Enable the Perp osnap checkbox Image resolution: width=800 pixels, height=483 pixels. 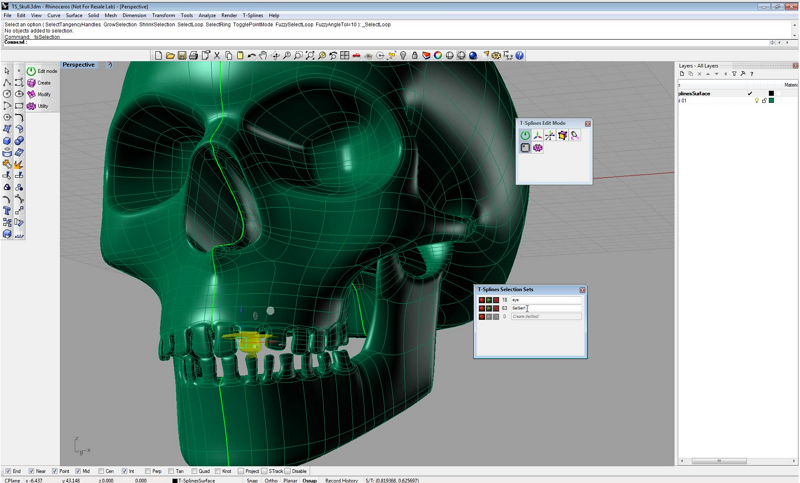(148, 471)
